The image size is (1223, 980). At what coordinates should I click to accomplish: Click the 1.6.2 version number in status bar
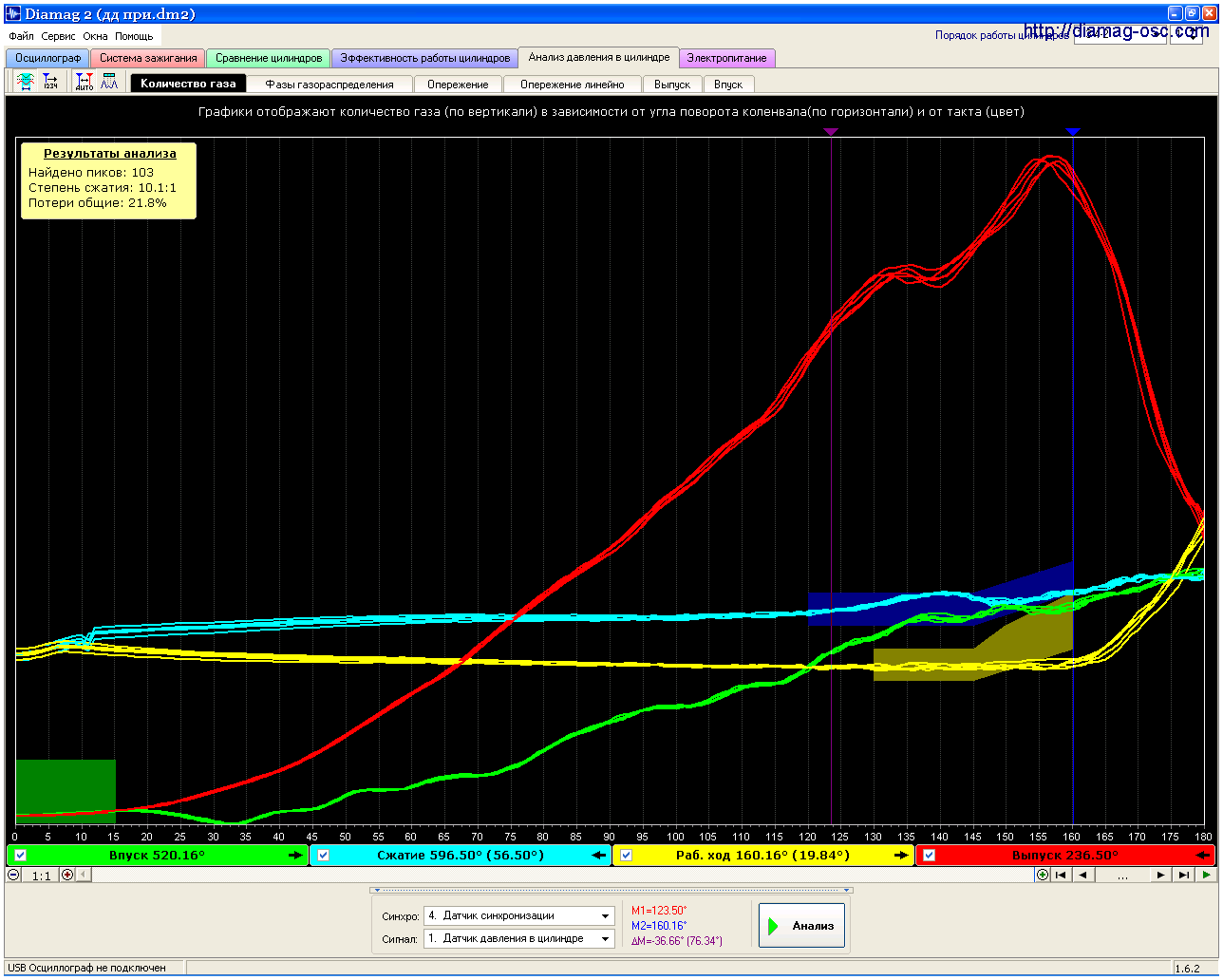[x=1187, y=969]
